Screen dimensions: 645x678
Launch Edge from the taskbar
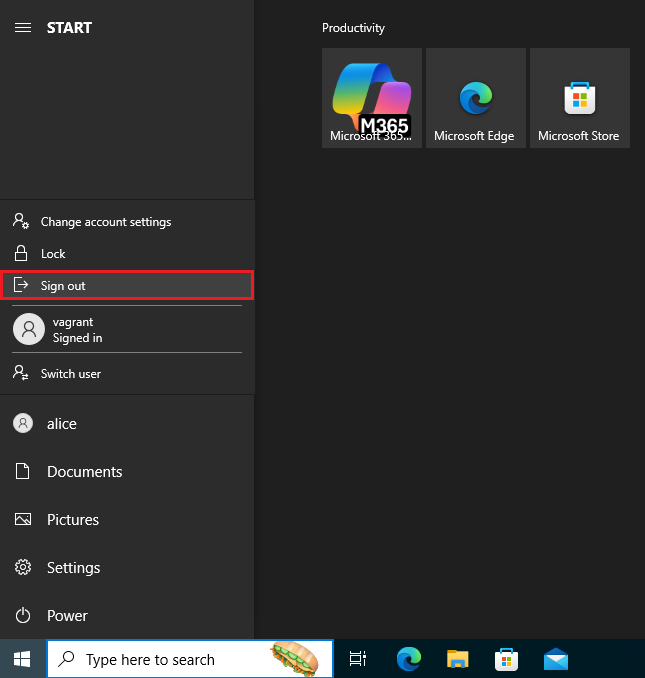pos(409,659)
